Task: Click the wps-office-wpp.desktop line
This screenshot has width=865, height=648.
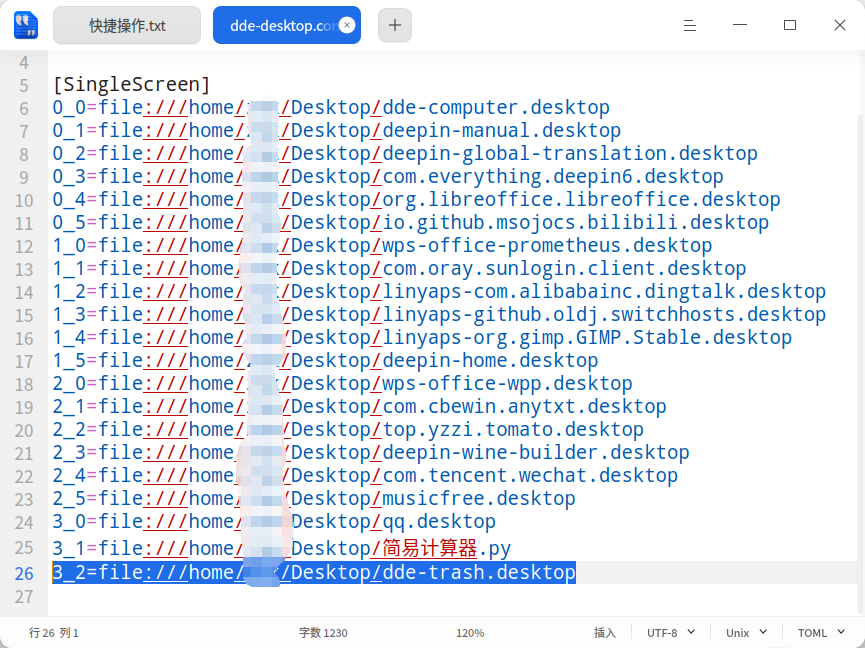Action: (x=343, y=384)
